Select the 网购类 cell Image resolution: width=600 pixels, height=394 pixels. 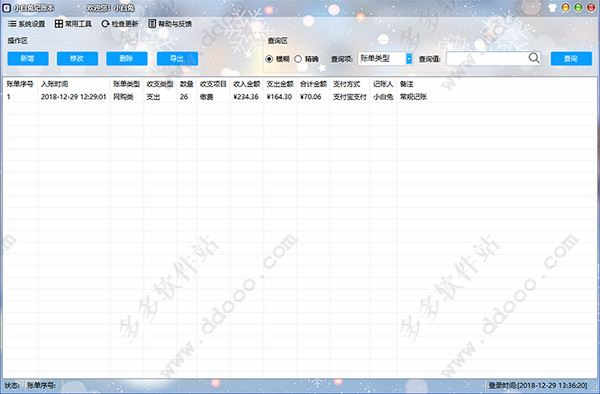(123, 97)
